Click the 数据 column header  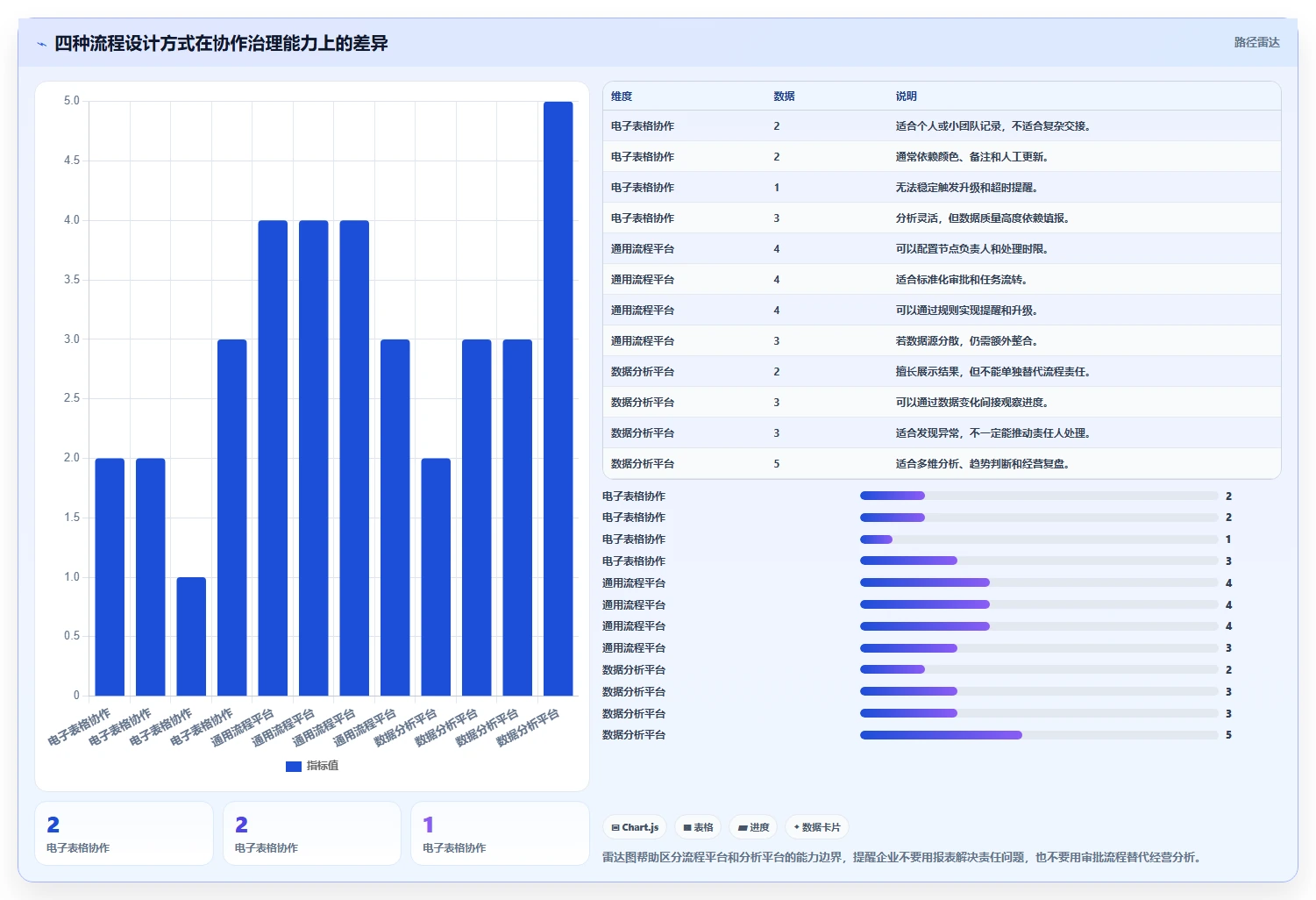click(784, 96)
